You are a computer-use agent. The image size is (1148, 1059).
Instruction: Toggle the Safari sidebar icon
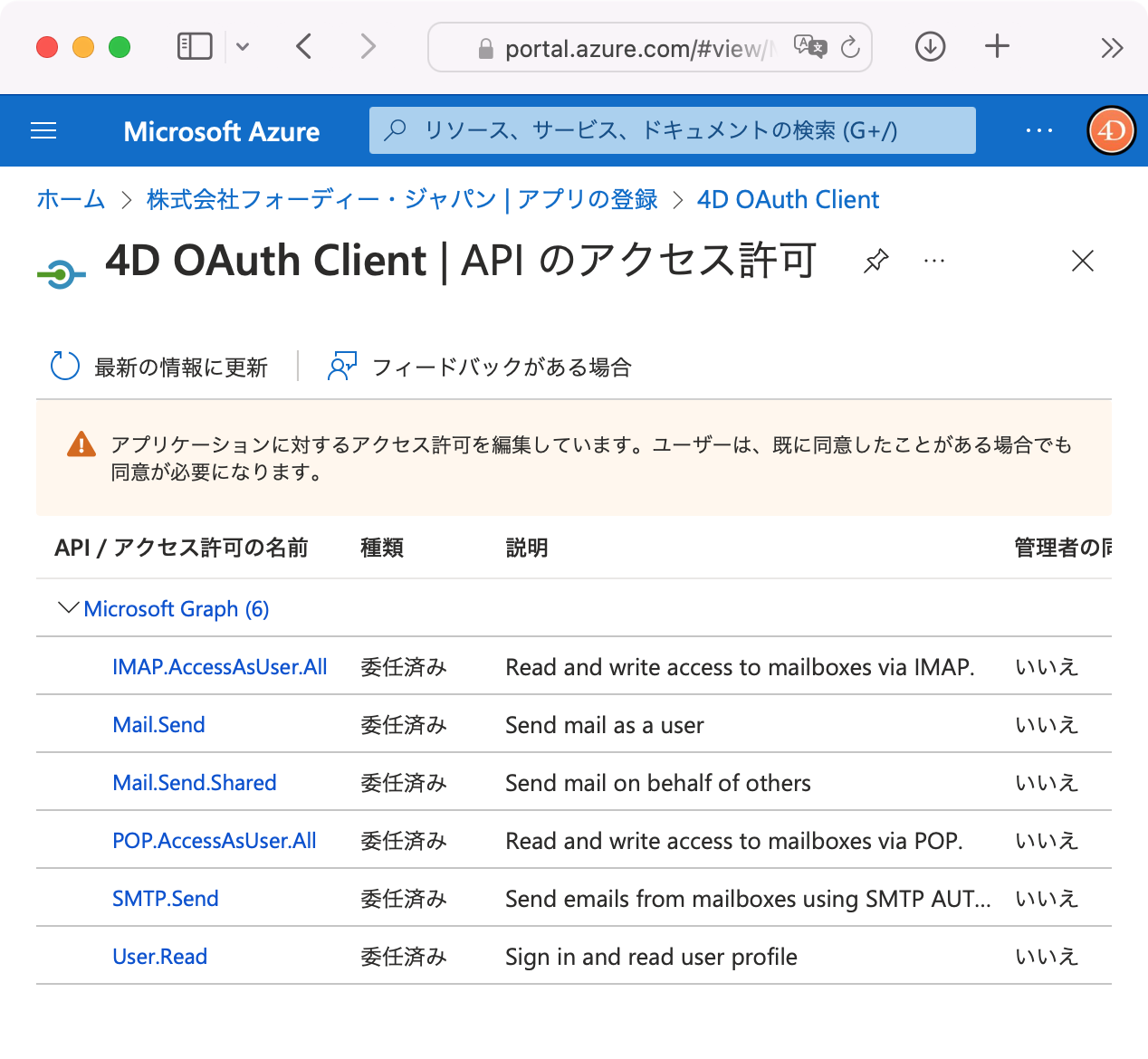coord(193,46)
